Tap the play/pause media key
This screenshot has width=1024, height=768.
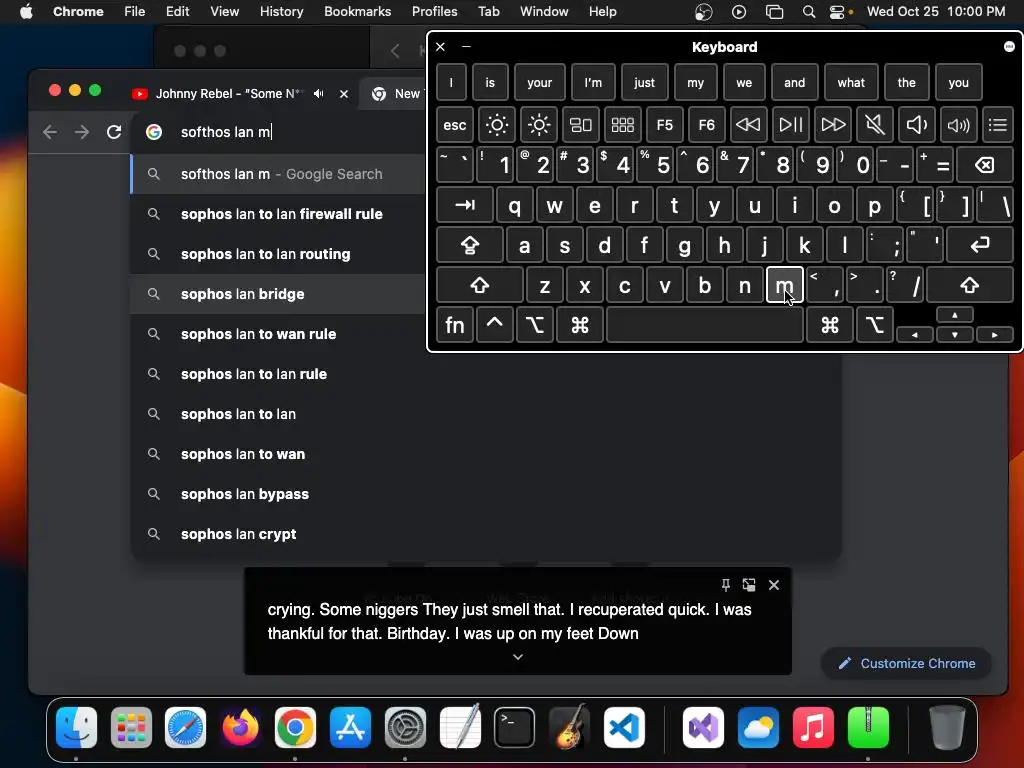coord(790,125)
